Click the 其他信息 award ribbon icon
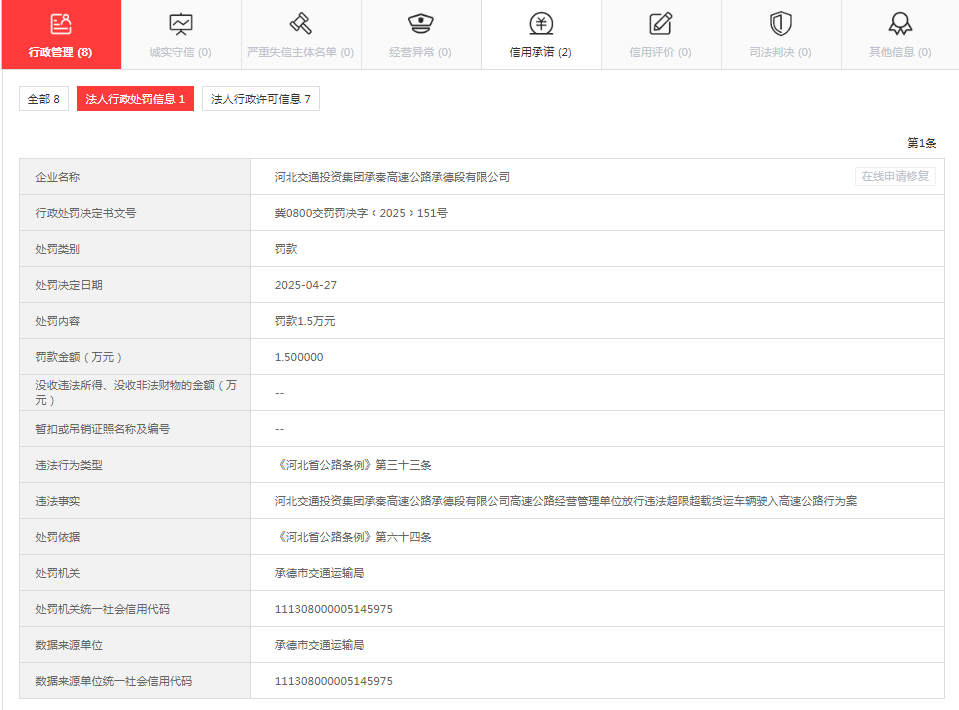This screenshot has height=710, width=959. [x=900, y=24]
